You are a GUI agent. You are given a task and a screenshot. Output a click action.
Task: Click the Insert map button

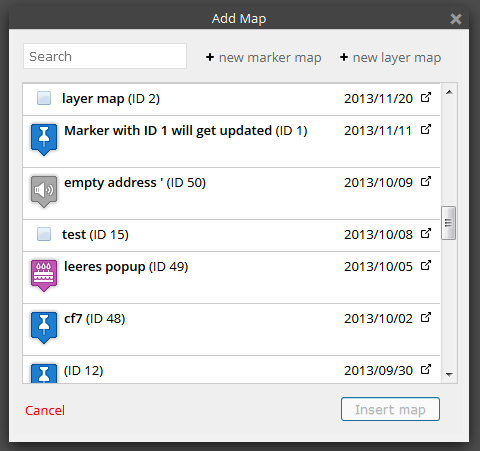click(390, 409)
